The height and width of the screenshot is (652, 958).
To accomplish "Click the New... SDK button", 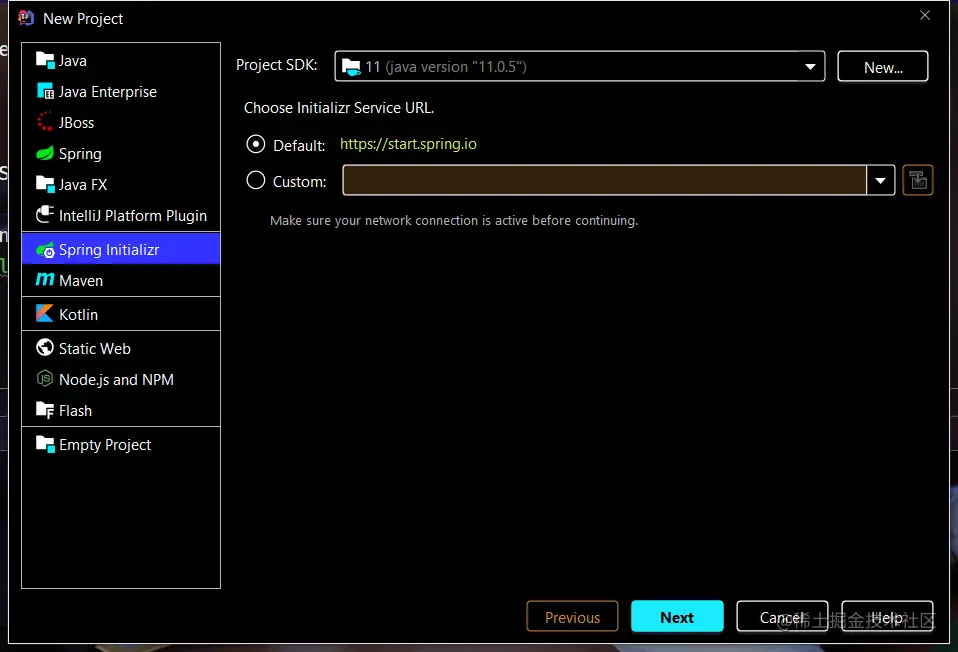I will click(x=883, y=67).
